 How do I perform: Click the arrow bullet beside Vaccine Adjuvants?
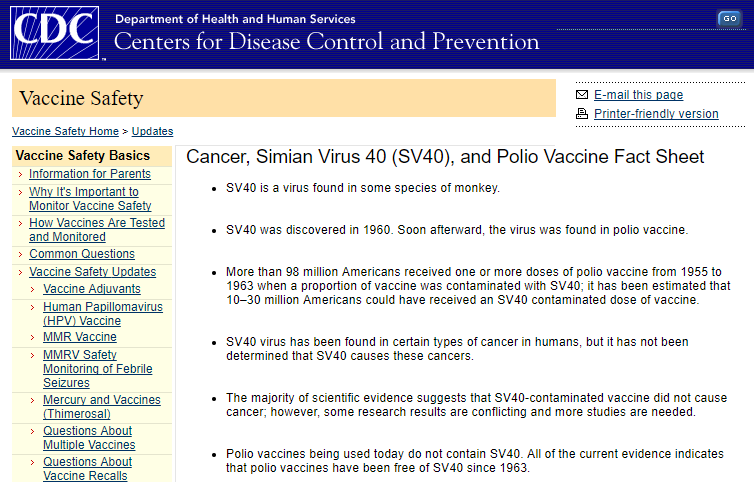[32, 290]
